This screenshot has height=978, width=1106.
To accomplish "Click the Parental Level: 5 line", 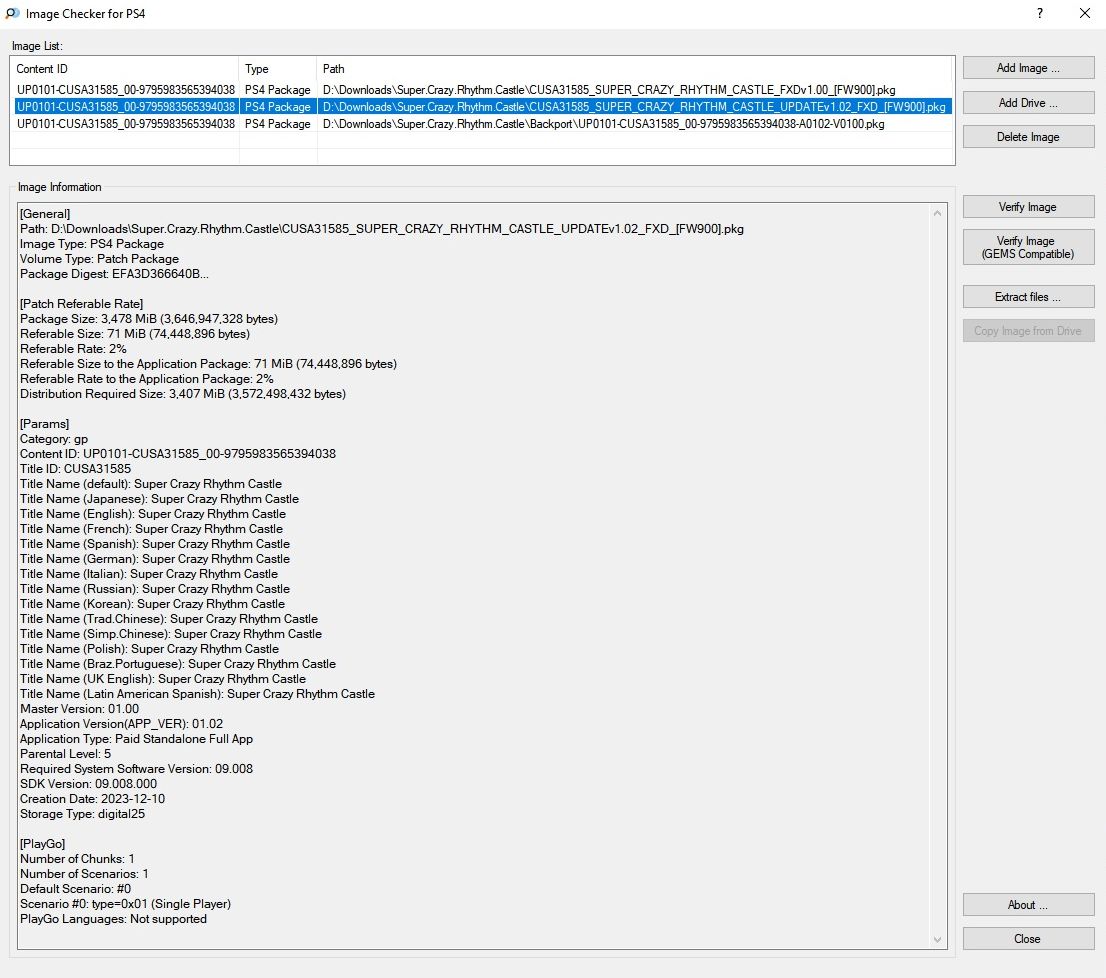I will point(66,754).
